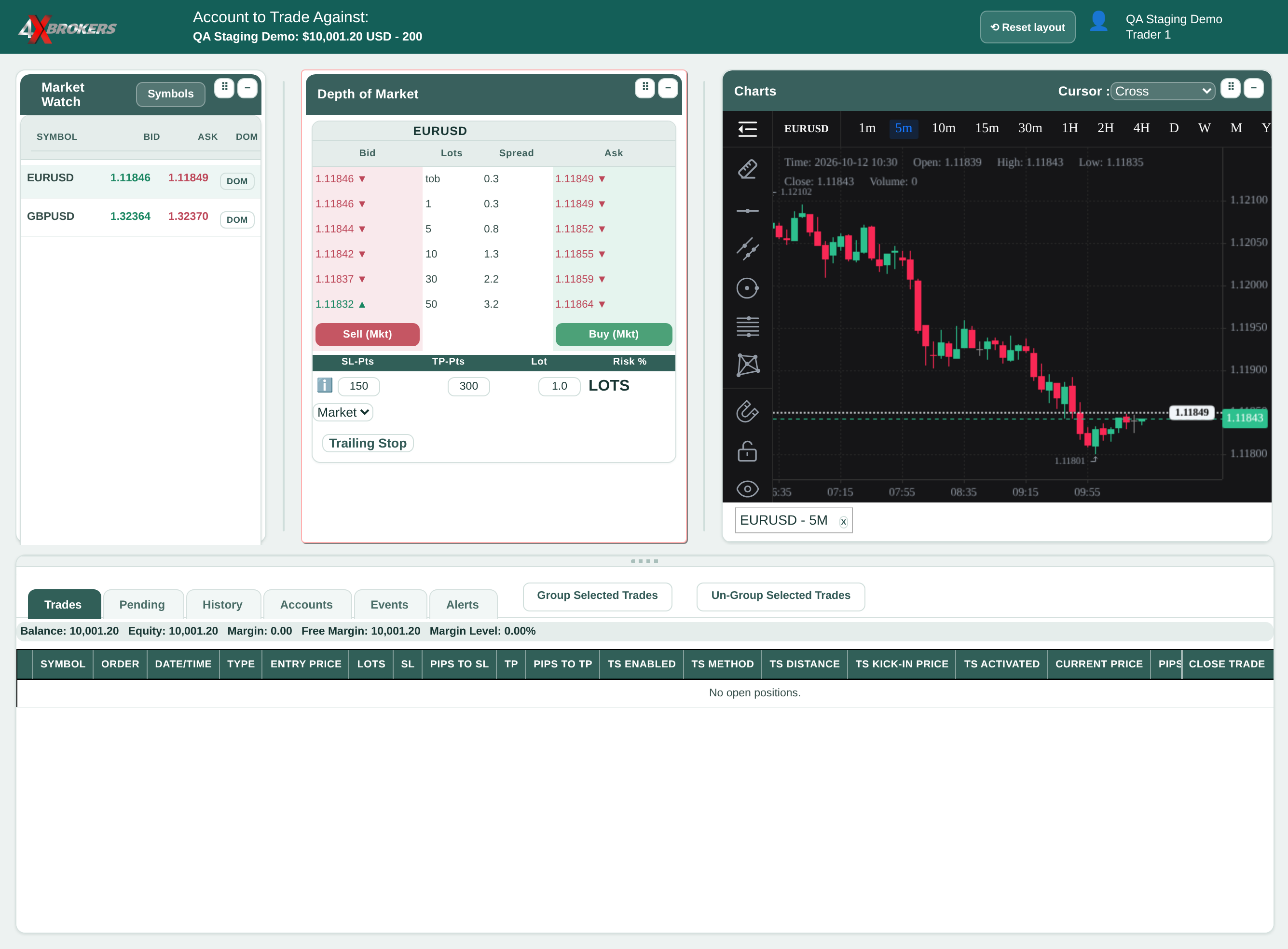Toggle the magnet snap tool

747,411
